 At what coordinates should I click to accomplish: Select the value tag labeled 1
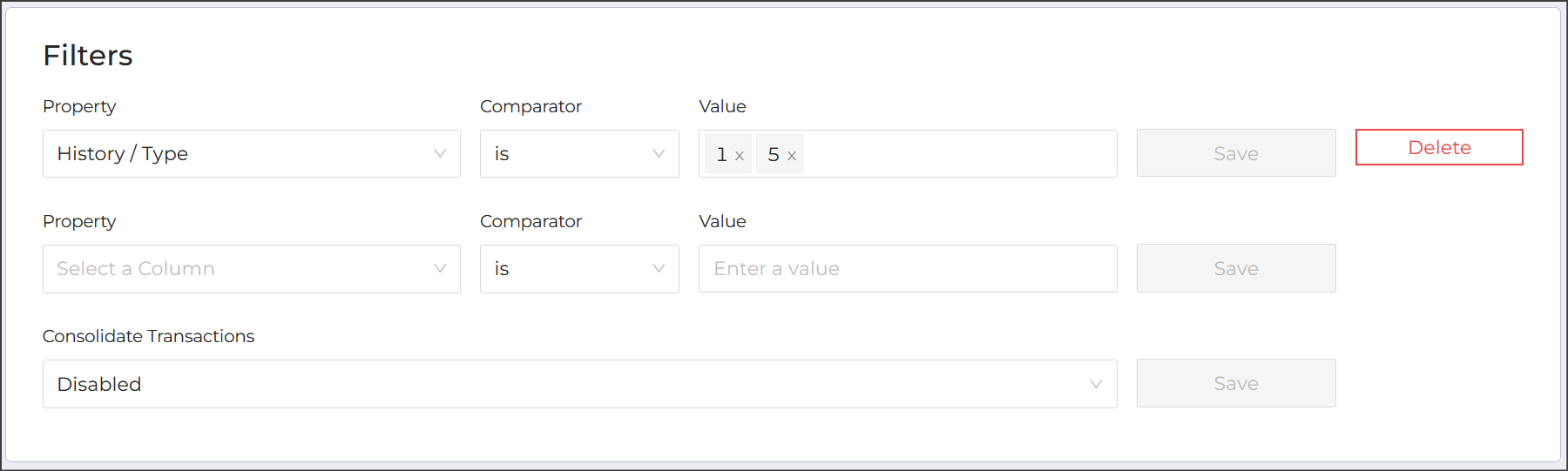(721, 154)
